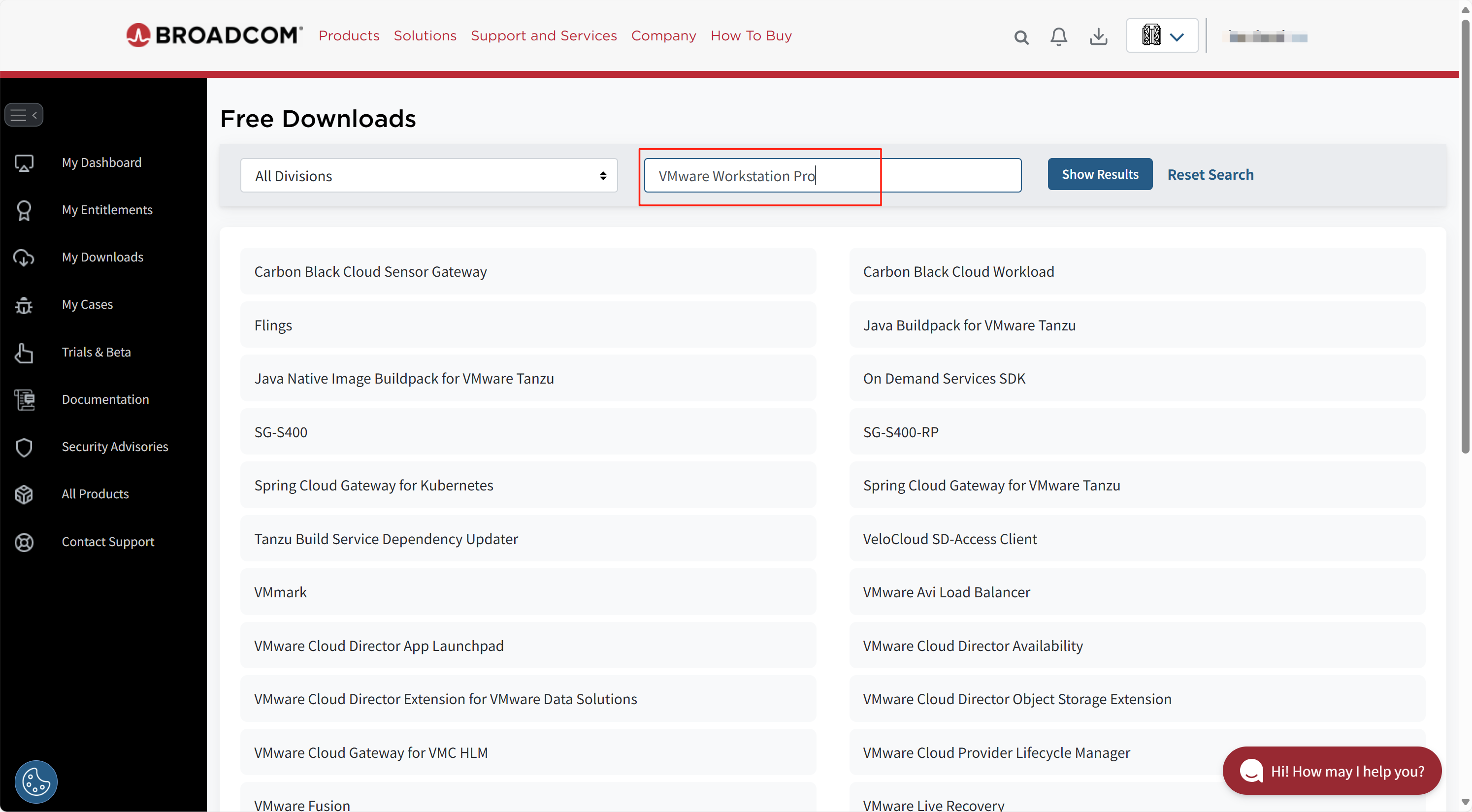Click the My Entitlements ribbon icon
1472x812 pixels.
(24, 210)
